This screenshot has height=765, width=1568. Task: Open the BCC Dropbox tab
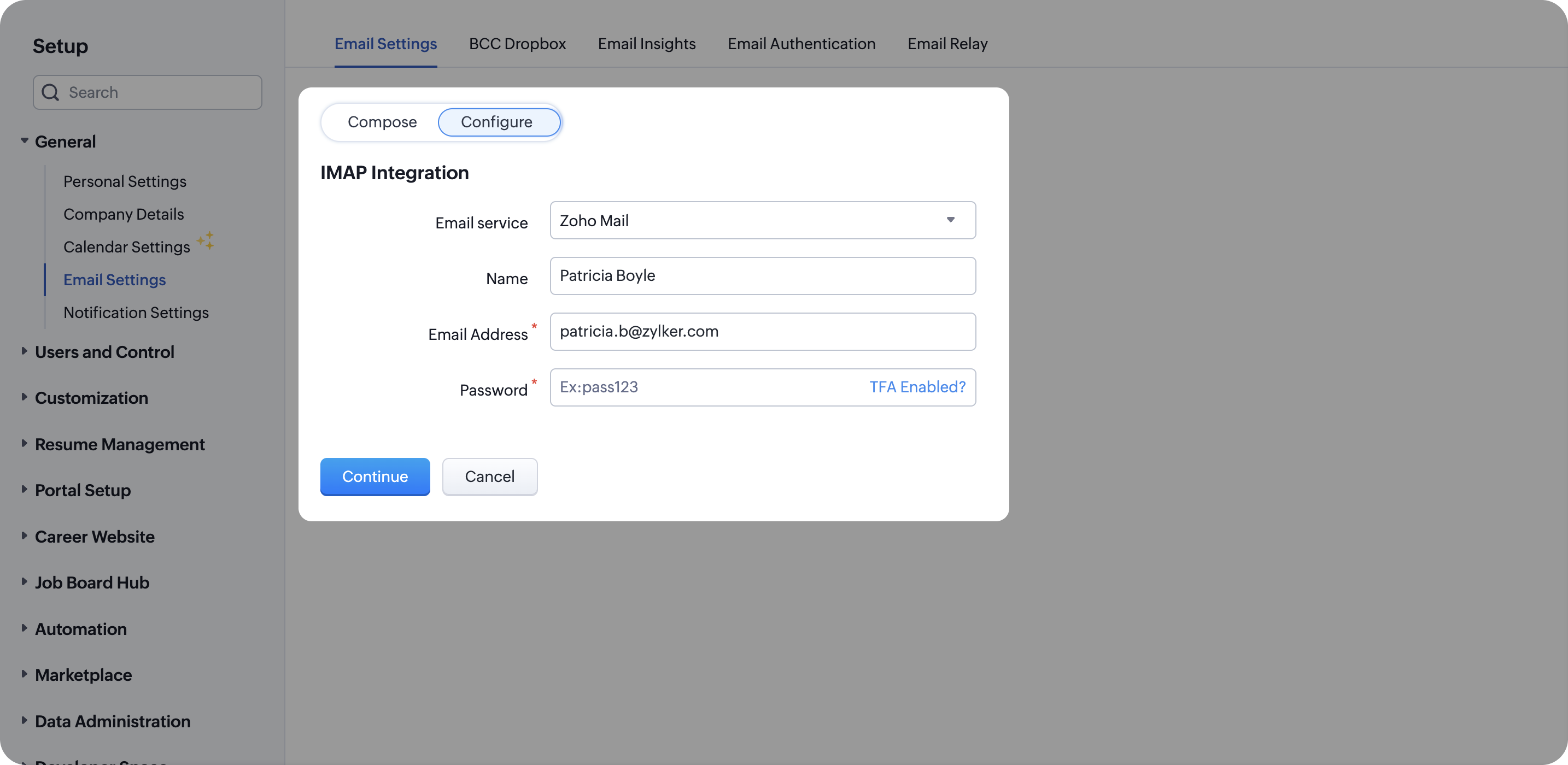click(517, 44)
